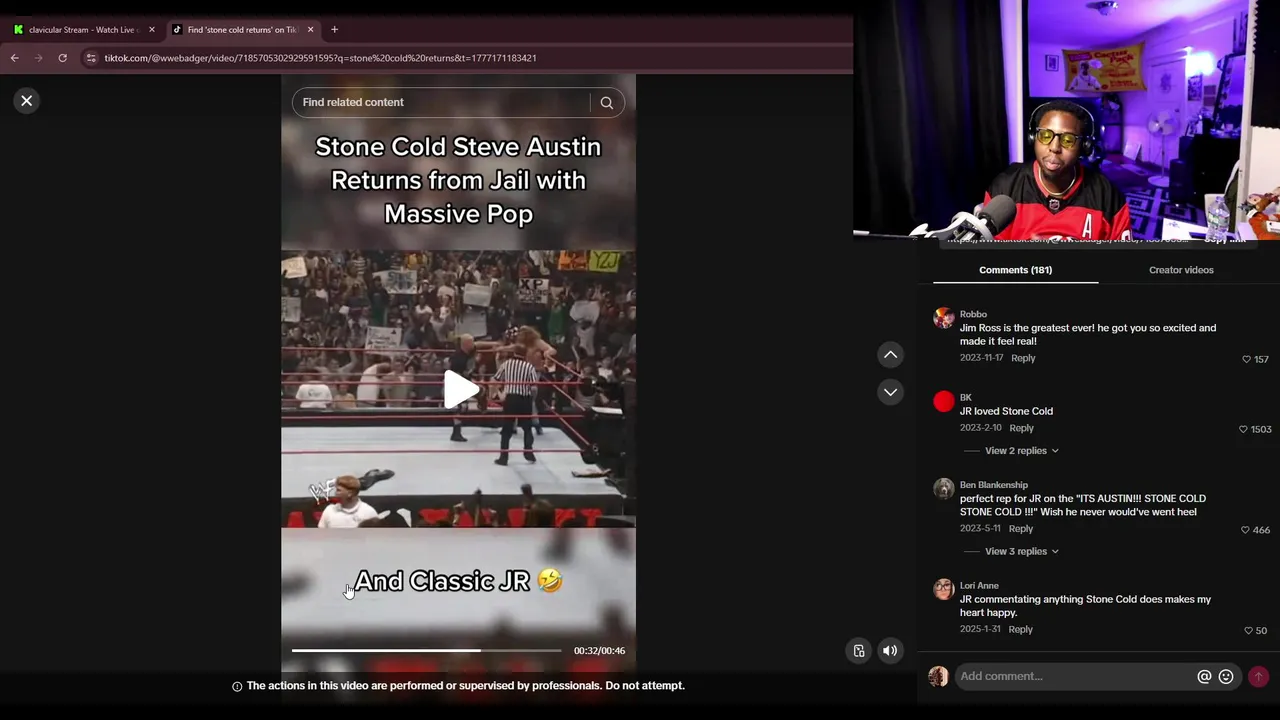
Task: Like BK's comment with the heart
Action: [x=1243, y=429]
